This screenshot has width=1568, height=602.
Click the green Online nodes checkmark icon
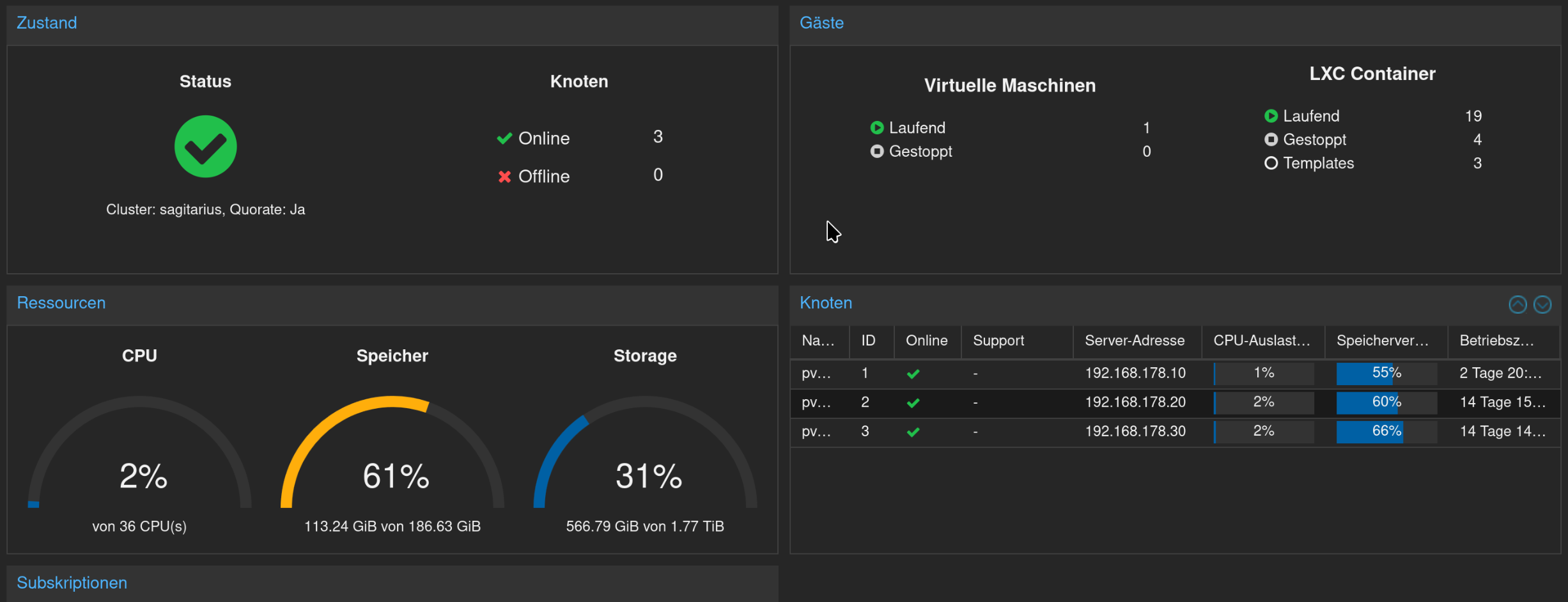(504, 138)
